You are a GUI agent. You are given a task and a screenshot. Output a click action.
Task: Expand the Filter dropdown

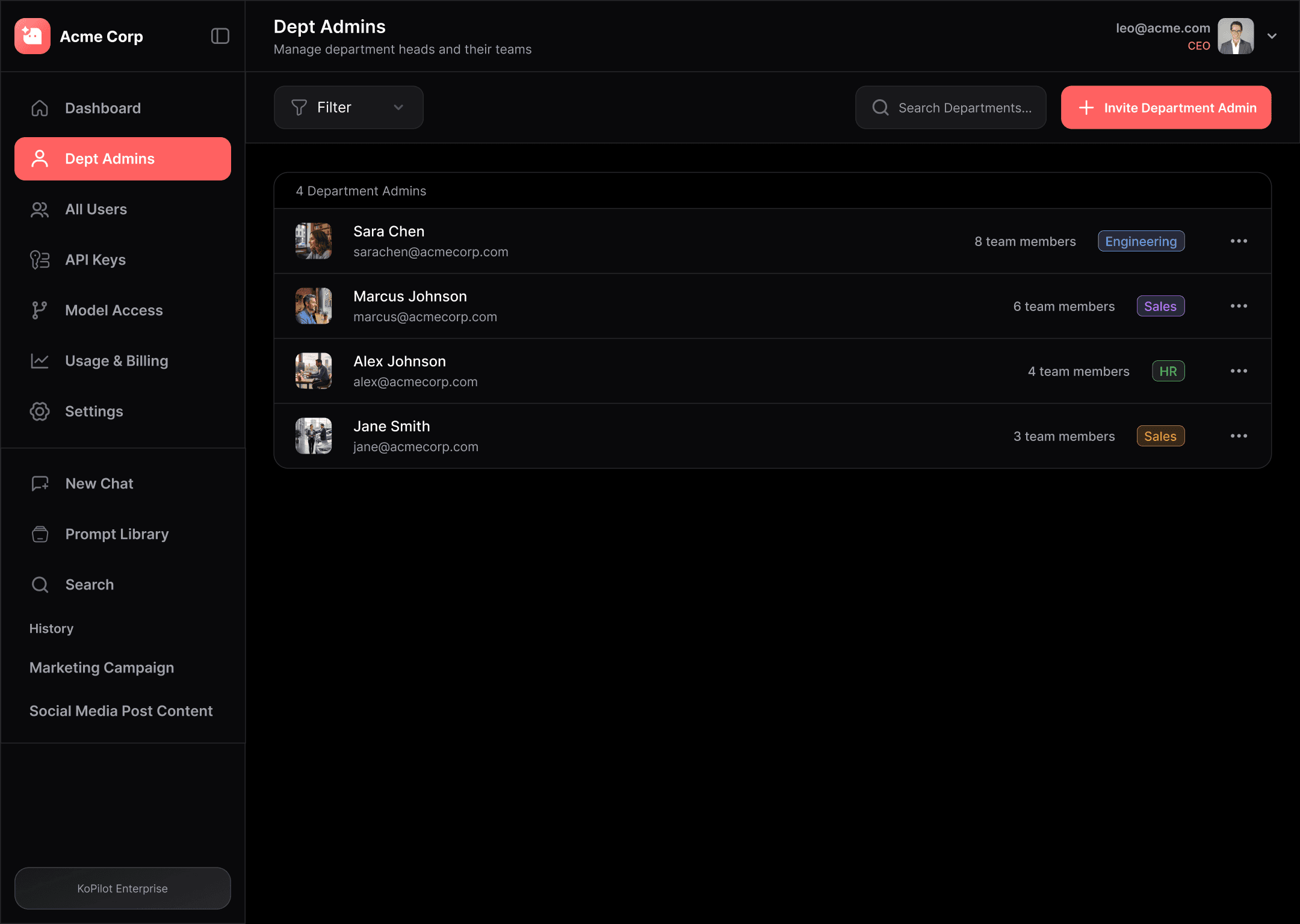pyautogui.click(x=348, y=108)
